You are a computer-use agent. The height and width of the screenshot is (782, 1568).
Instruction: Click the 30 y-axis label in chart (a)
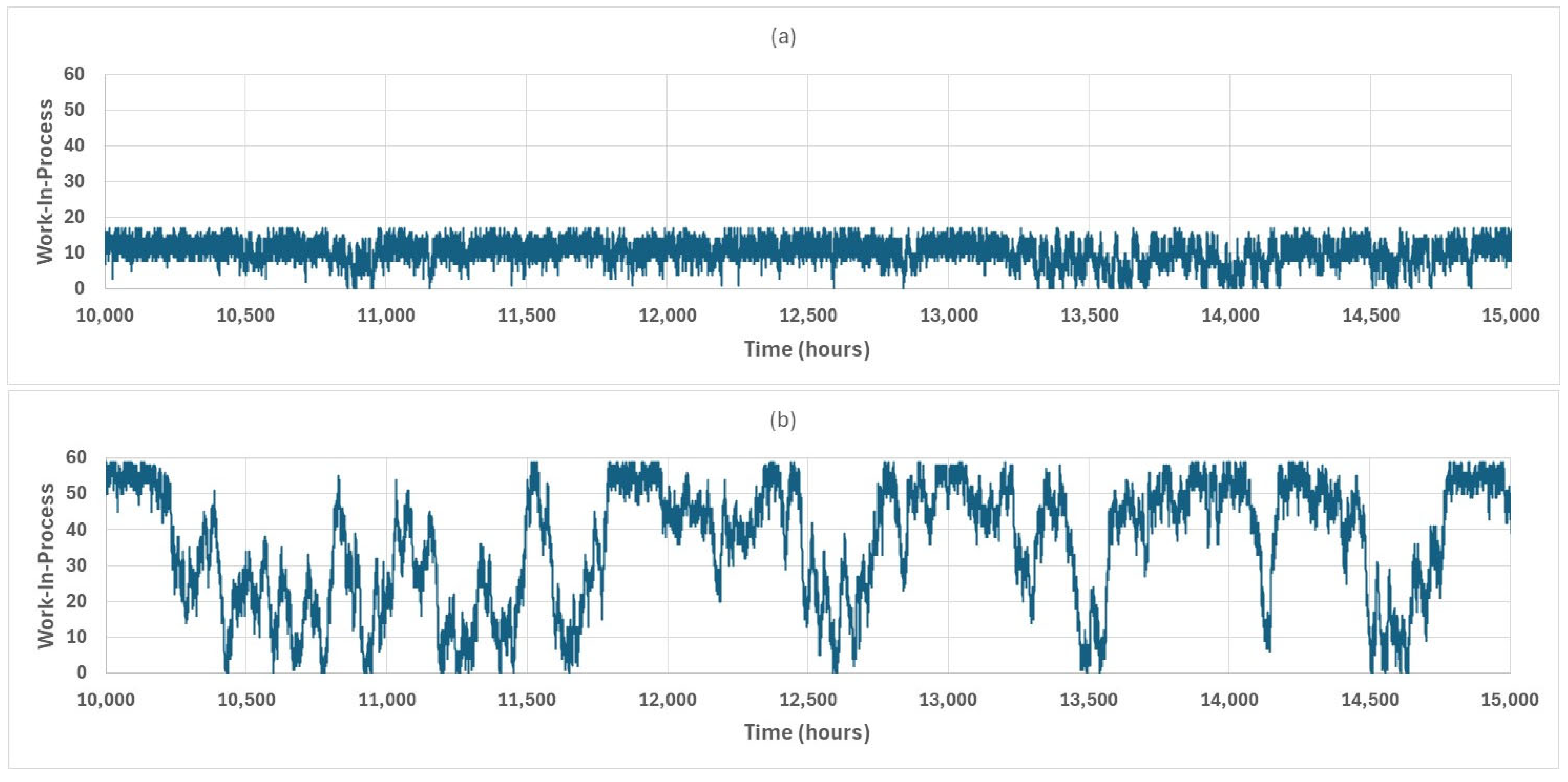(74, 182)
